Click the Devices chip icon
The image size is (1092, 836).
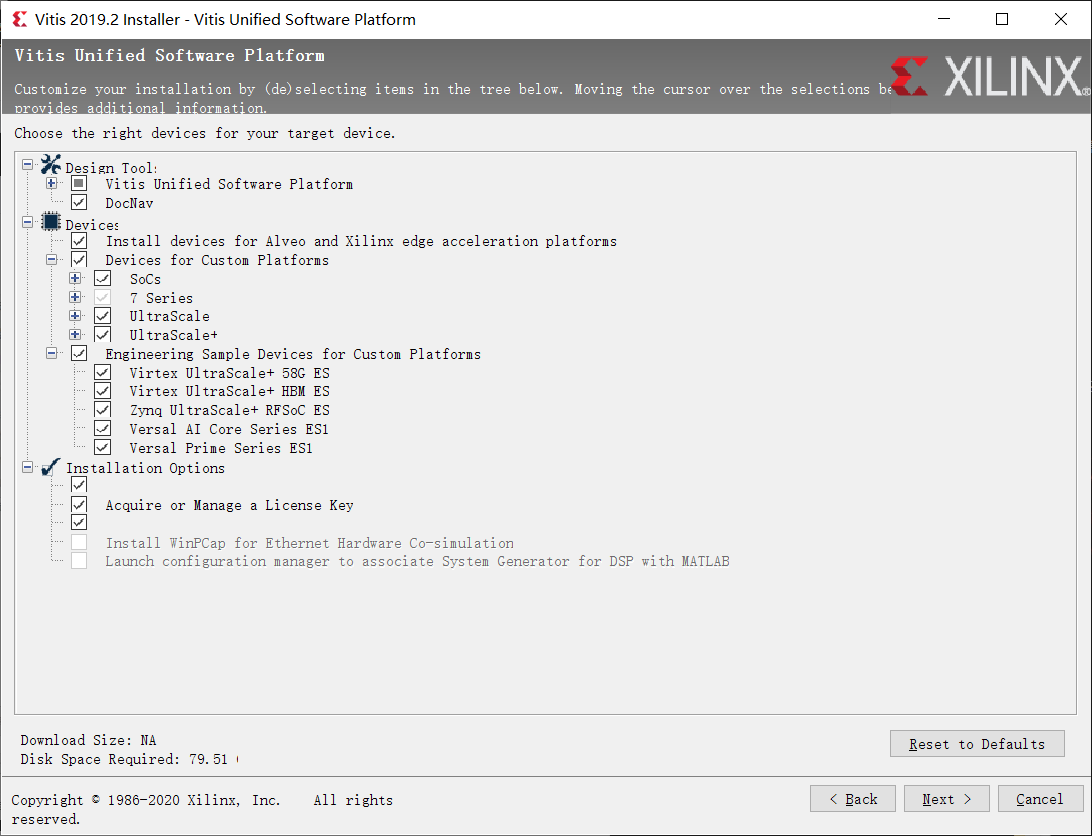(51, 222)
